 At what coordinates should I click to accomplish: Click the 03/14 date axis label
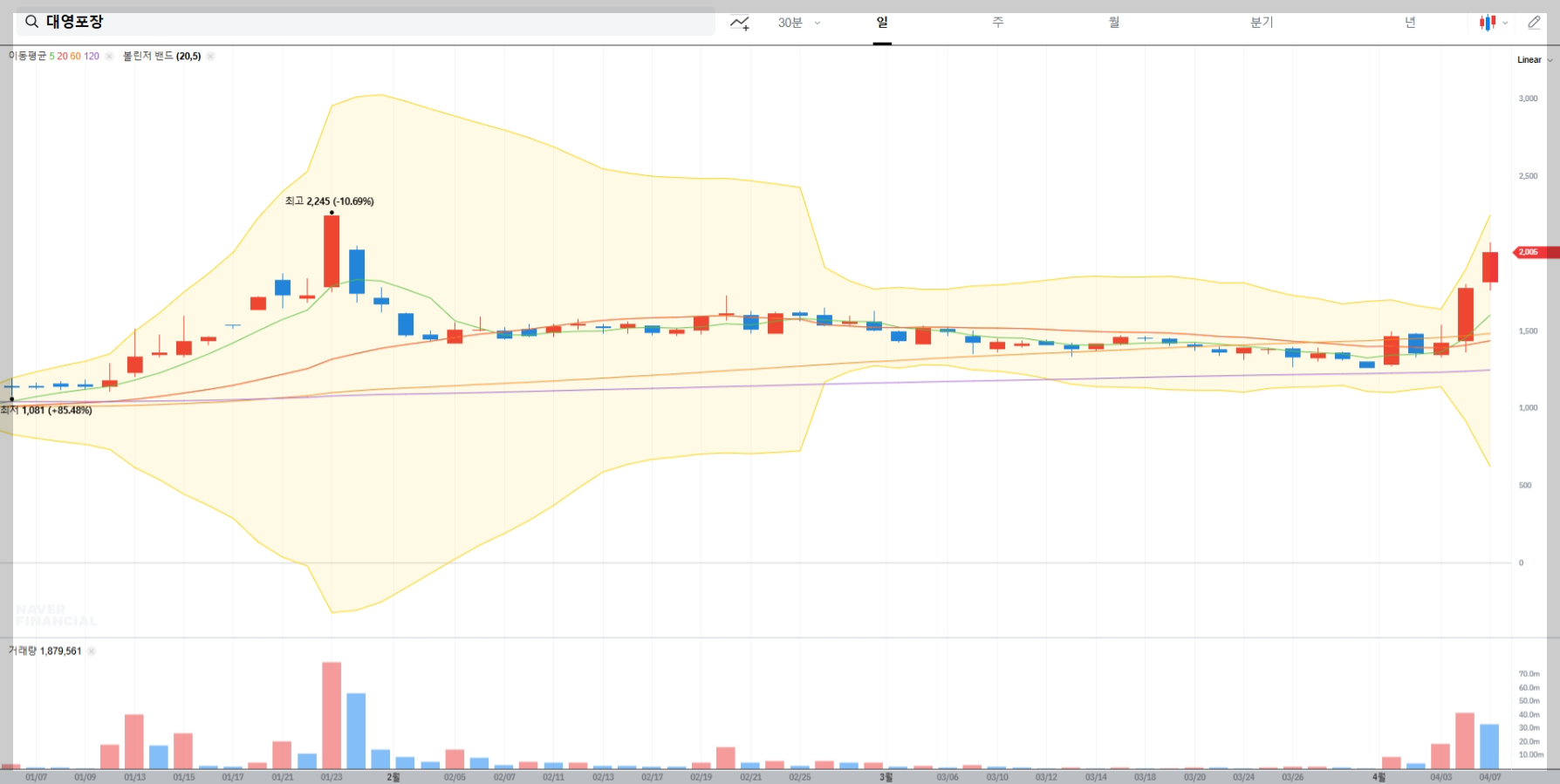(x=1095, y=777)
